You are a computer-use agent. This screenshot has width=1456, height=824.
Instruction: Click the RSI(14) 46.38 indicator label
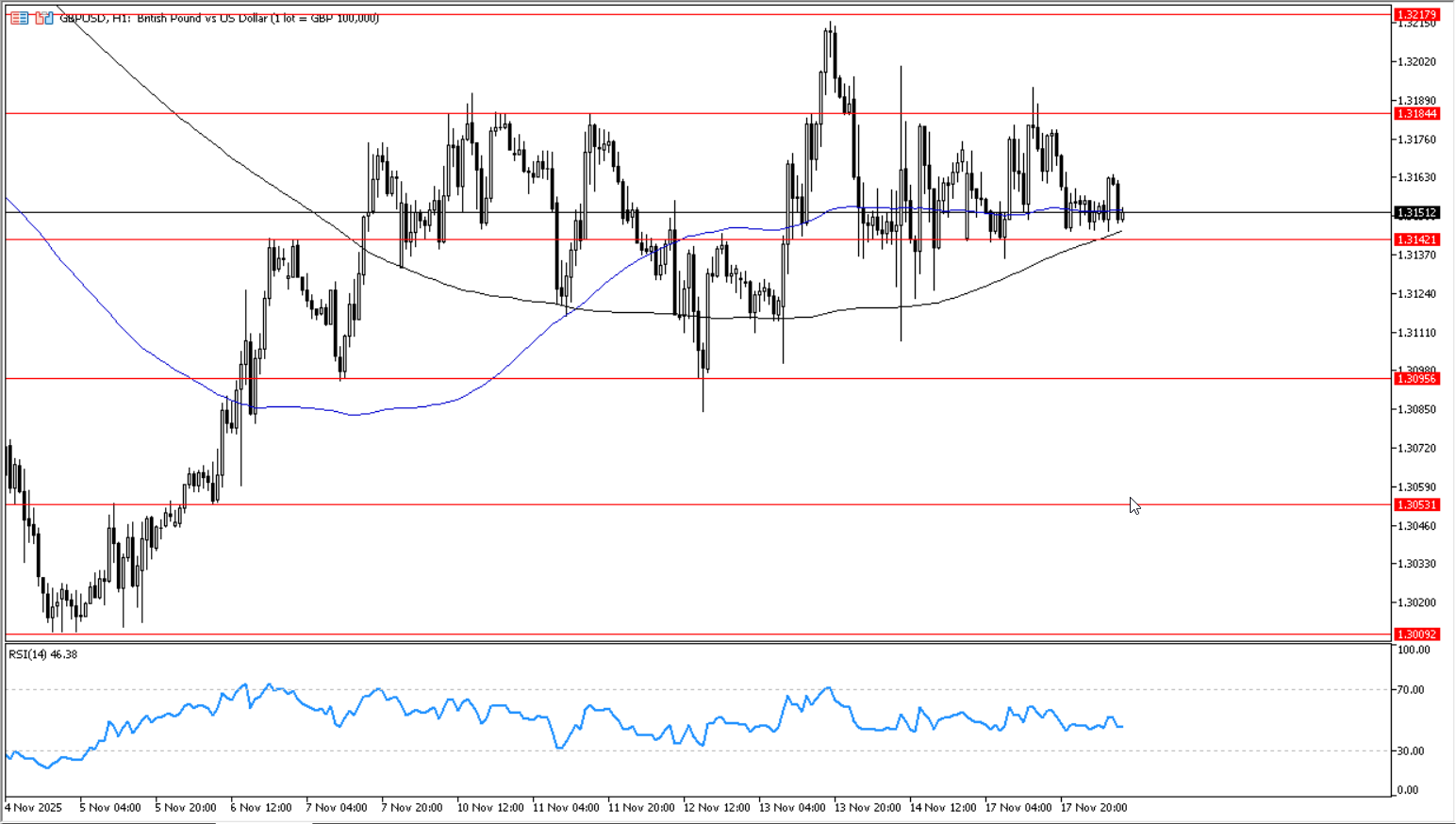[x=43, y=654]
